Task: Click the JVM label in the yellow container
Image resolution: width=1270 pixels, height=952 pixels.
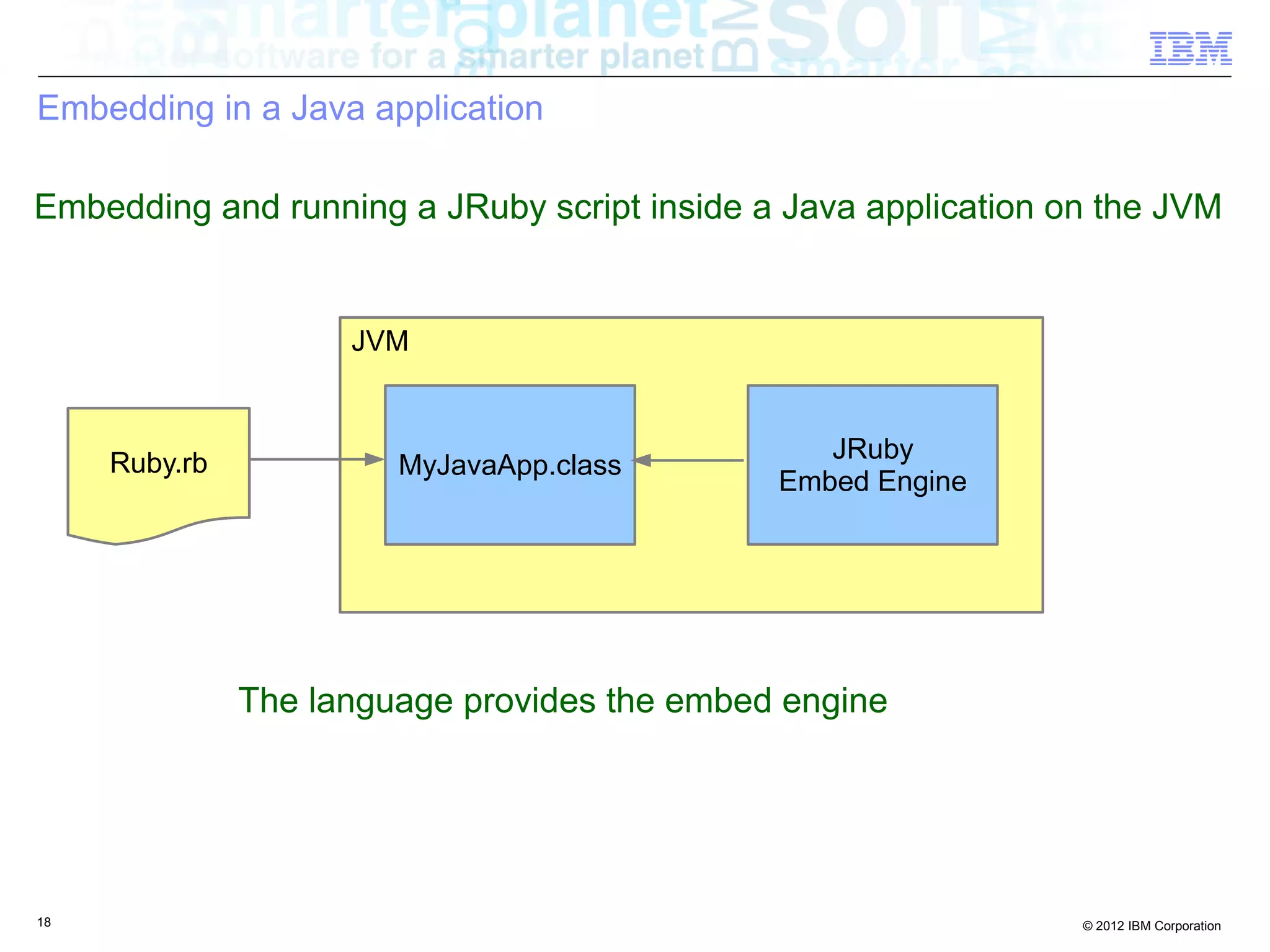Action: pyautogui.click(x=380, y=341)
